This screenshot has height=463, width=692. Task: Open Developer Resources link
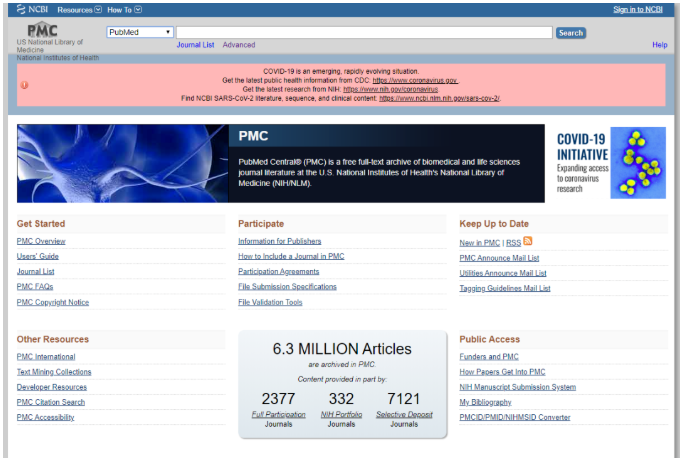tap(52, 387)
